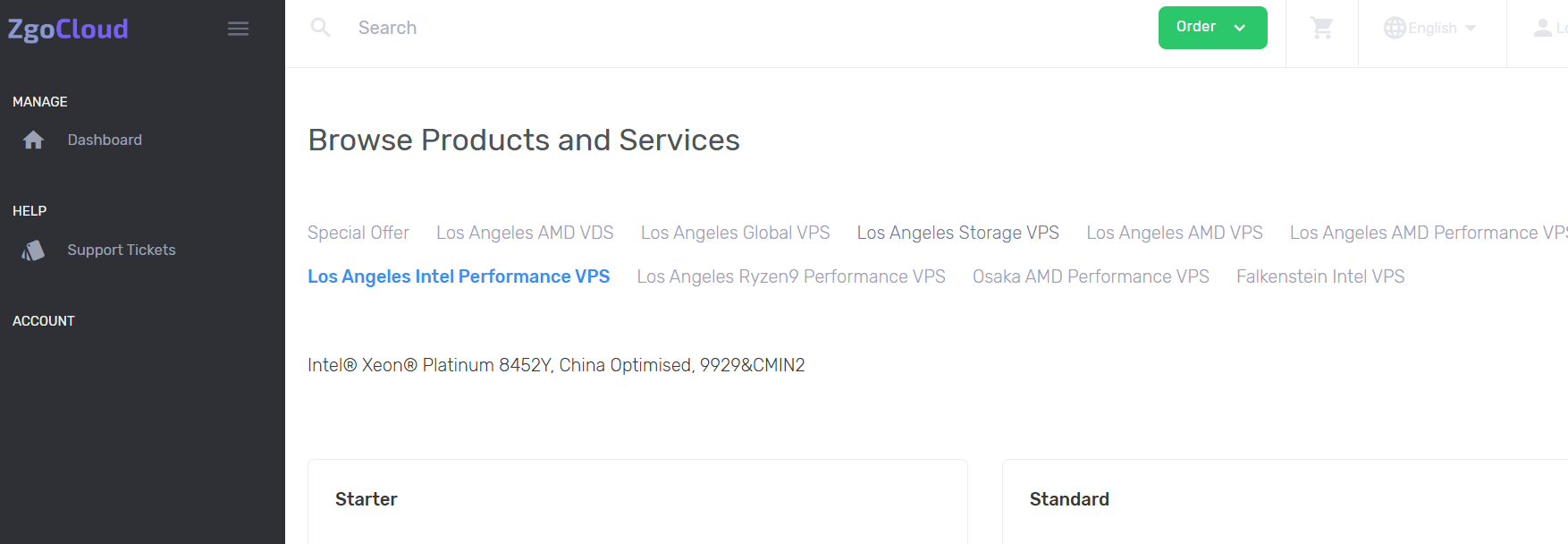Go to Dashboard in sidebar

[105, 140]
